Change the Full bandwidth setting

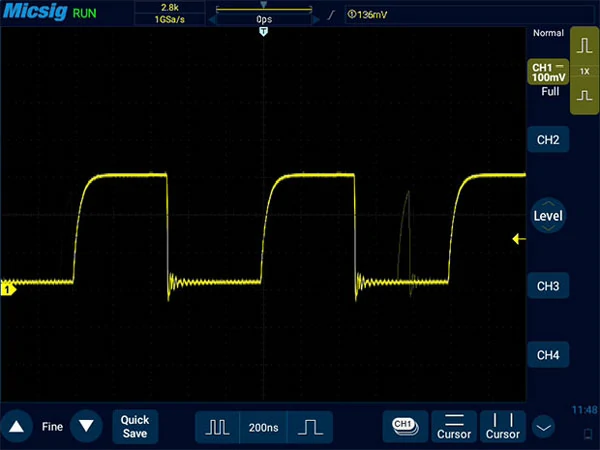[x=550, y=91]
